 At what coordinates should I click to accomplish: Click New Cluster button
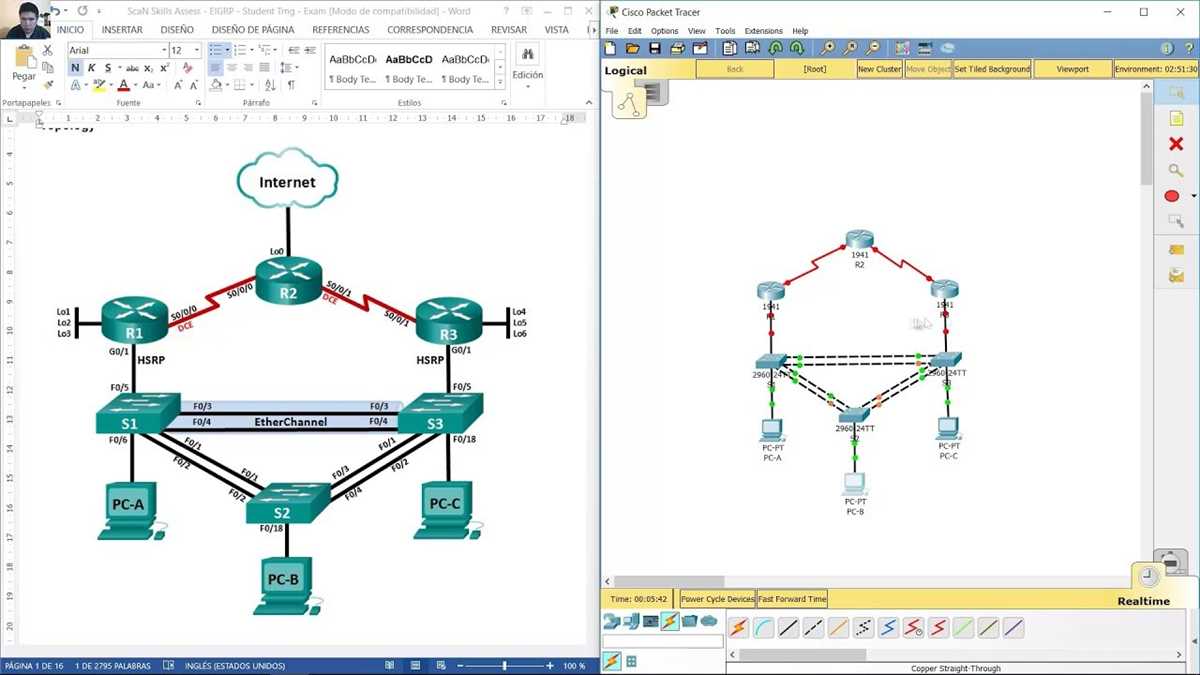coord(879,69)
